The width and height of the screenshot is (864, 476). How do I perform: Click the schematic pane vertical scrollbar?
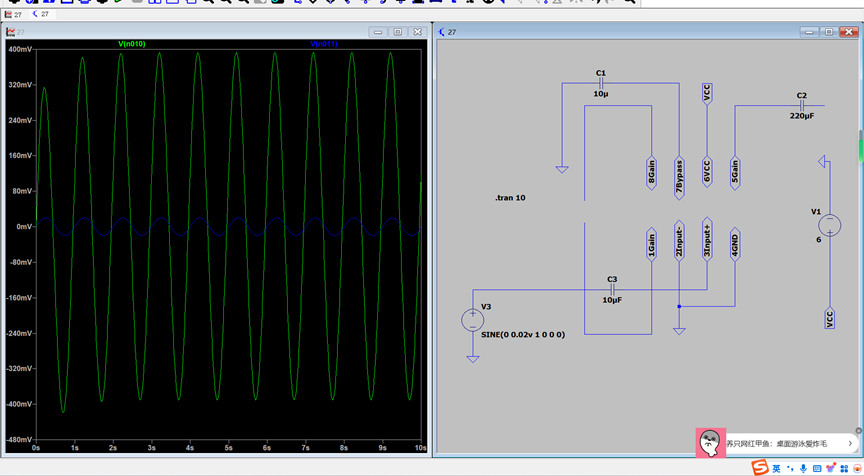[x=859, y=145]
